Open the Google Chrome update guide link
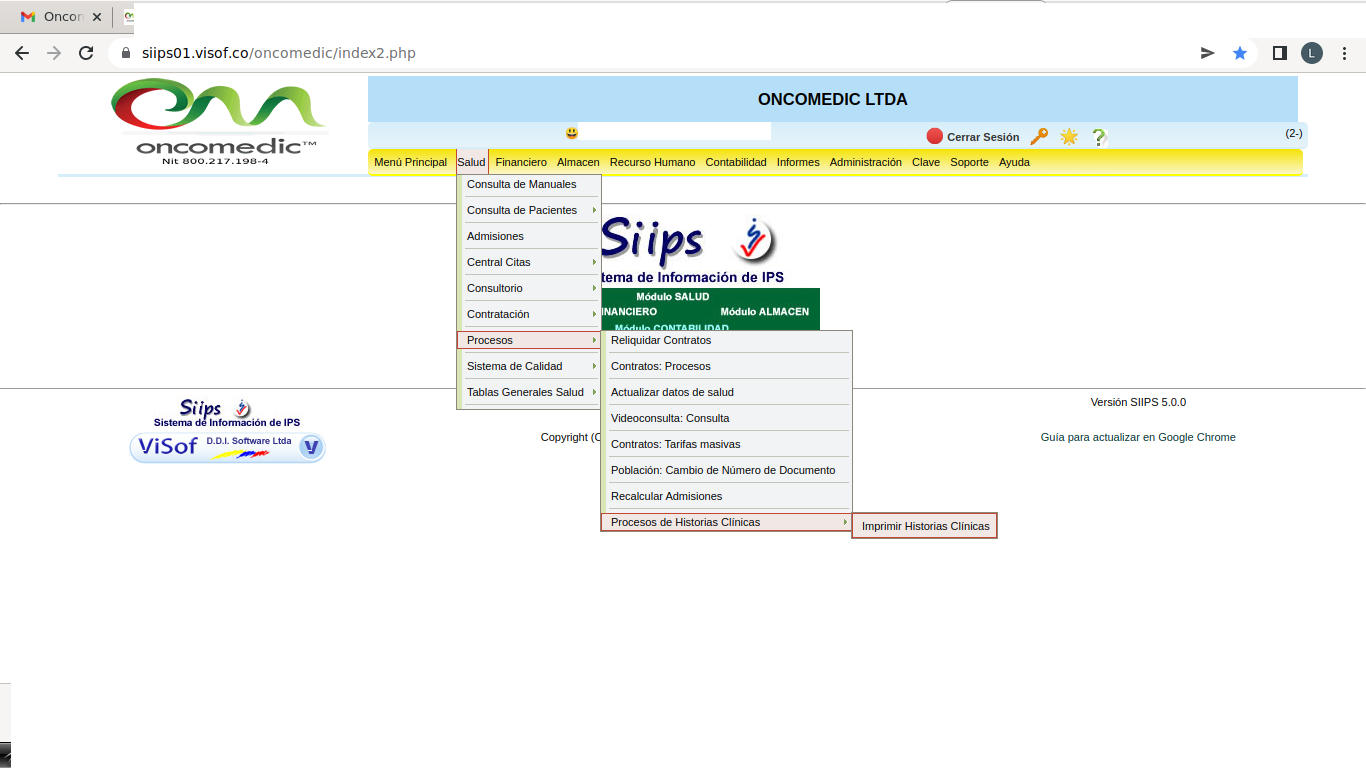The image size is (1366, 768). [x=1138, y=437]
